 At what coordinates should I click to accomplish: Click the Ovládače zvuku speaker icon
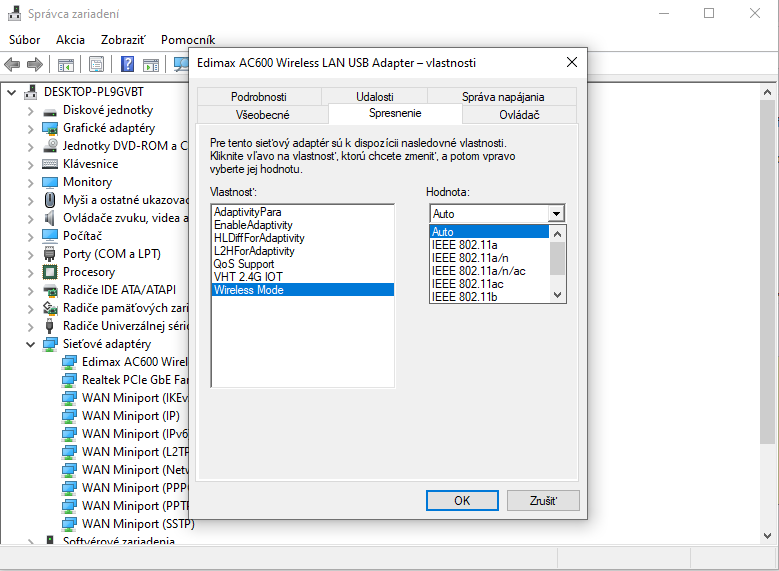pyautogui.click(x=49, y=218)
